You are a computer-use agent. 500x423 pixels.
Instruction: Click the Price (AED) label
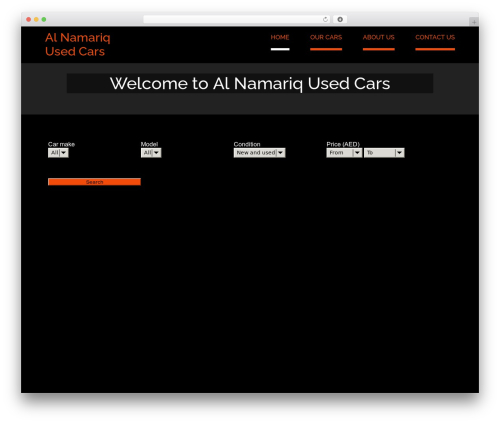343,144
